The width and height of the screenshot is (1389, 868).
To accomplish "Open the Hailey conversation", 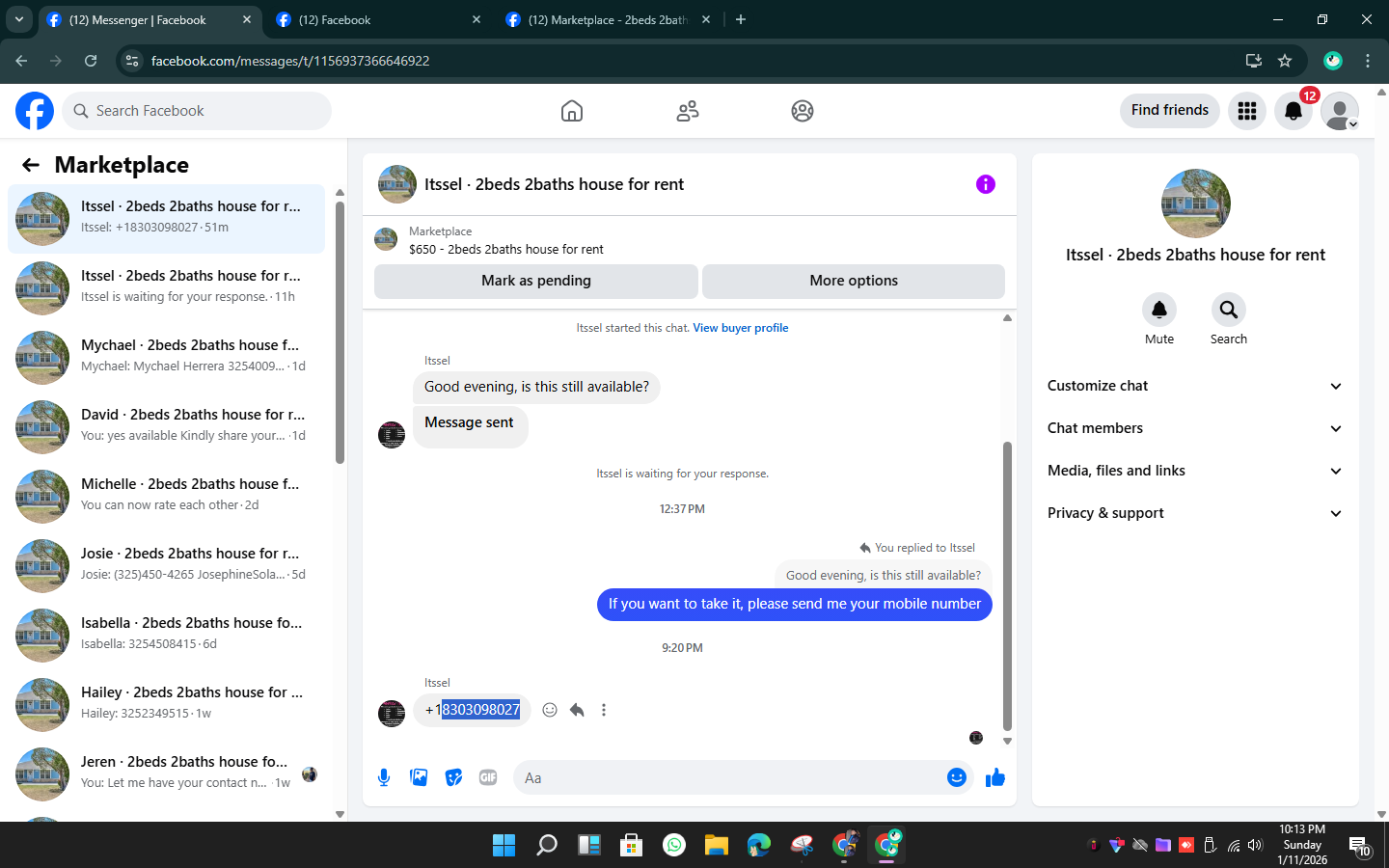I will 166,705.
